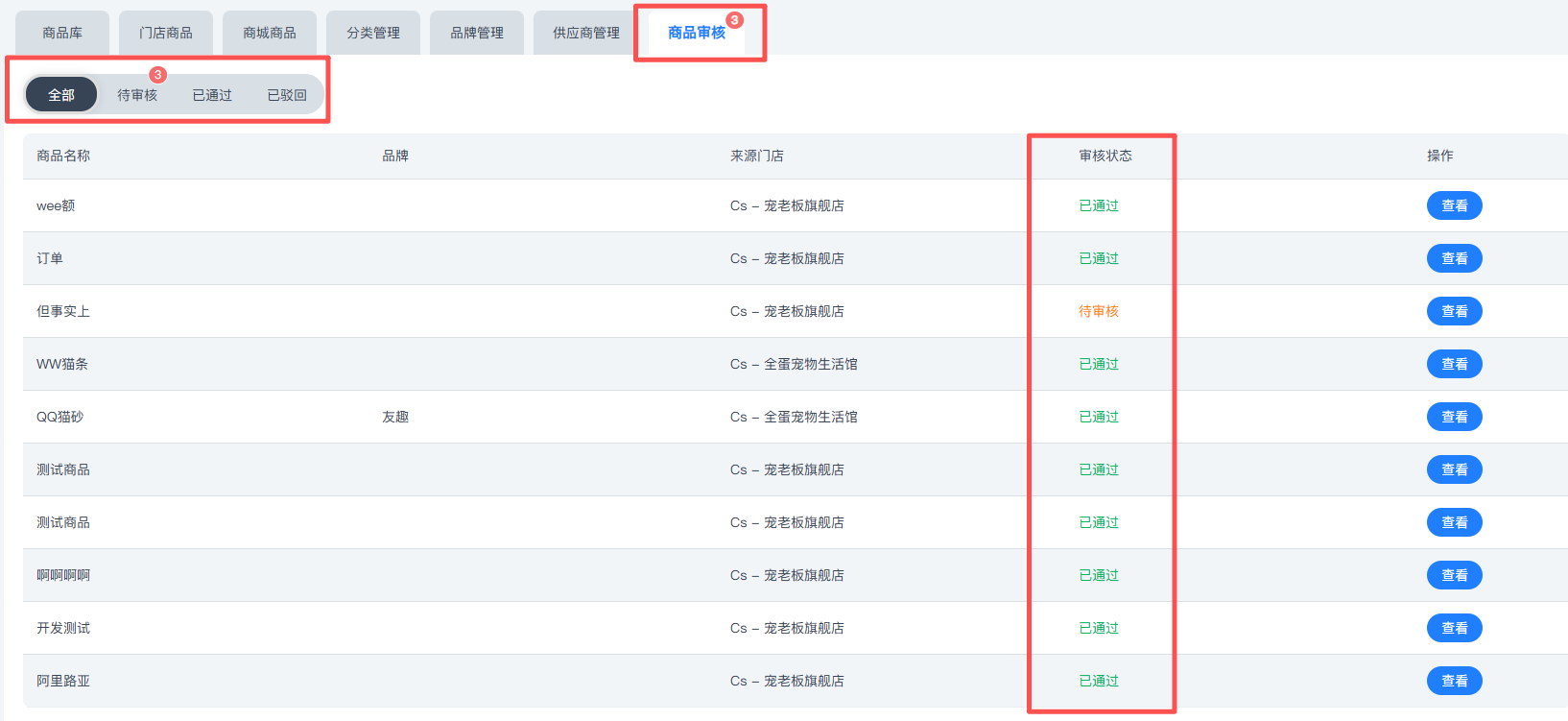View the QQ猫砂 product details
This screenshot has height=721, width=1568.
[1454, 417]
